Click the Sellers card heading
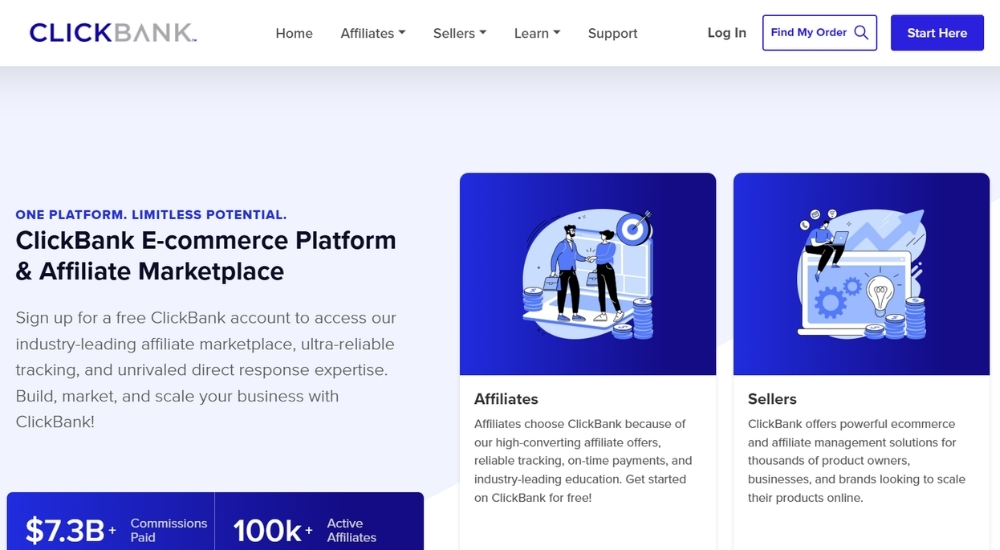The height and width of the screenshot is (550, 1000). click(772, 399)
